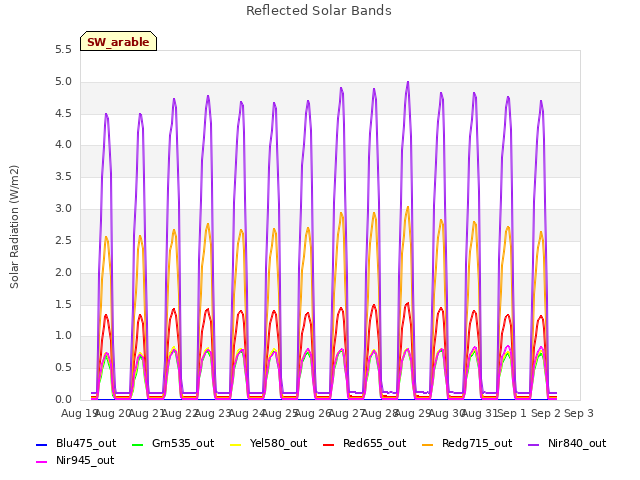Click the 4.5 y-axis tick label

coord(63,113)
